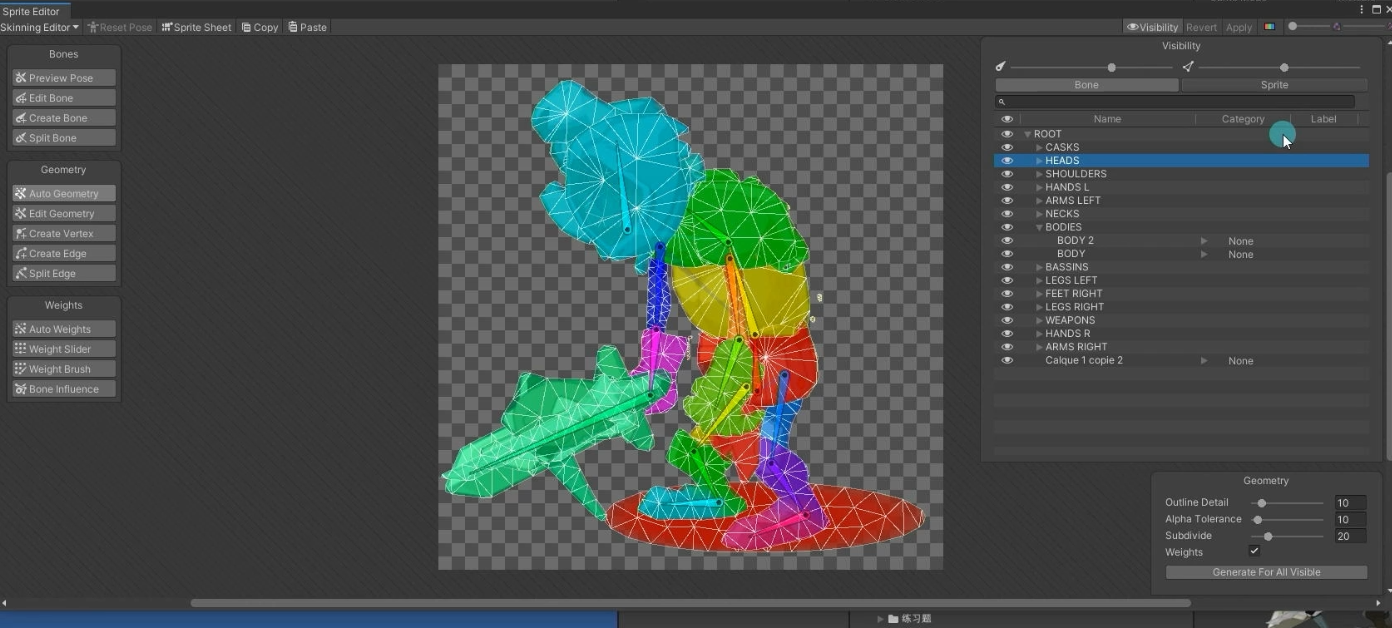The image size is (1392, 628).
Task: Select the Bone Influence tool
Action: (64, 389)
